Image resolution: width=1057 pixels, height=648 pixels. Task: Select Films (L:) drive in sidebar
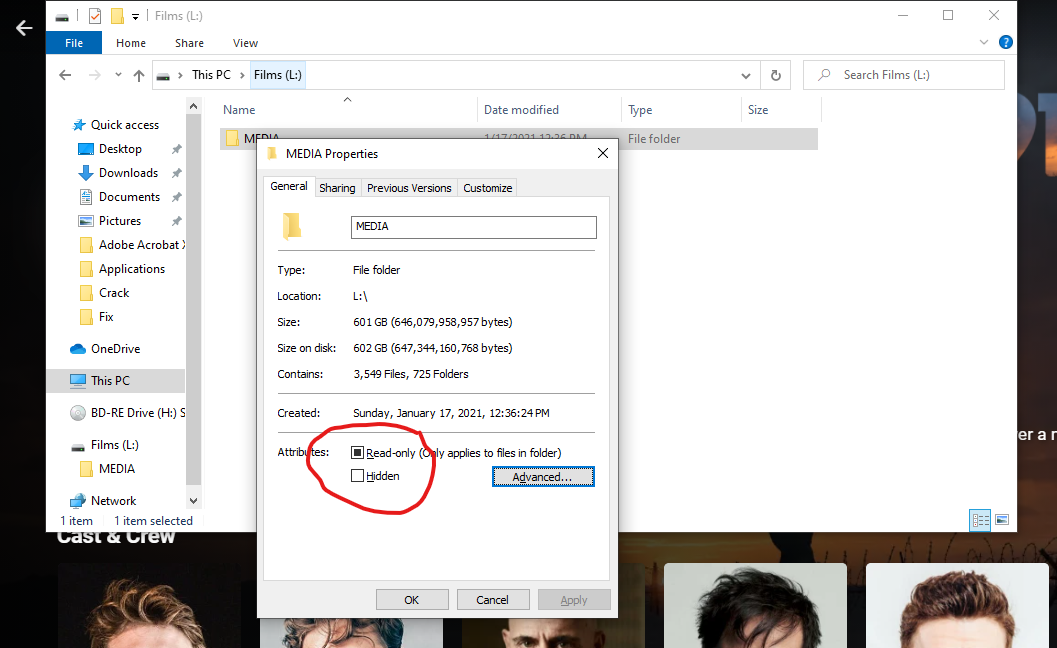[115, 445]
